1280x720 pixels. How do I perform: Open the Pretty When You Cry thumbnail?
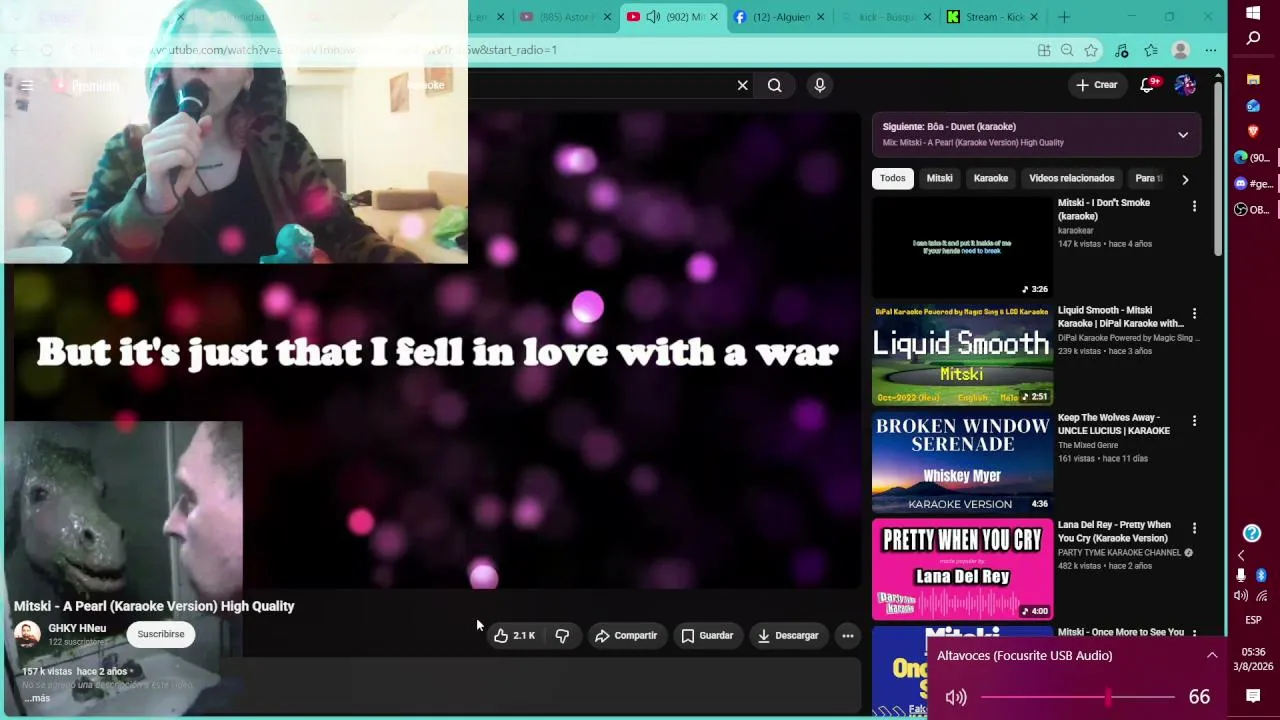click(962, 569)
